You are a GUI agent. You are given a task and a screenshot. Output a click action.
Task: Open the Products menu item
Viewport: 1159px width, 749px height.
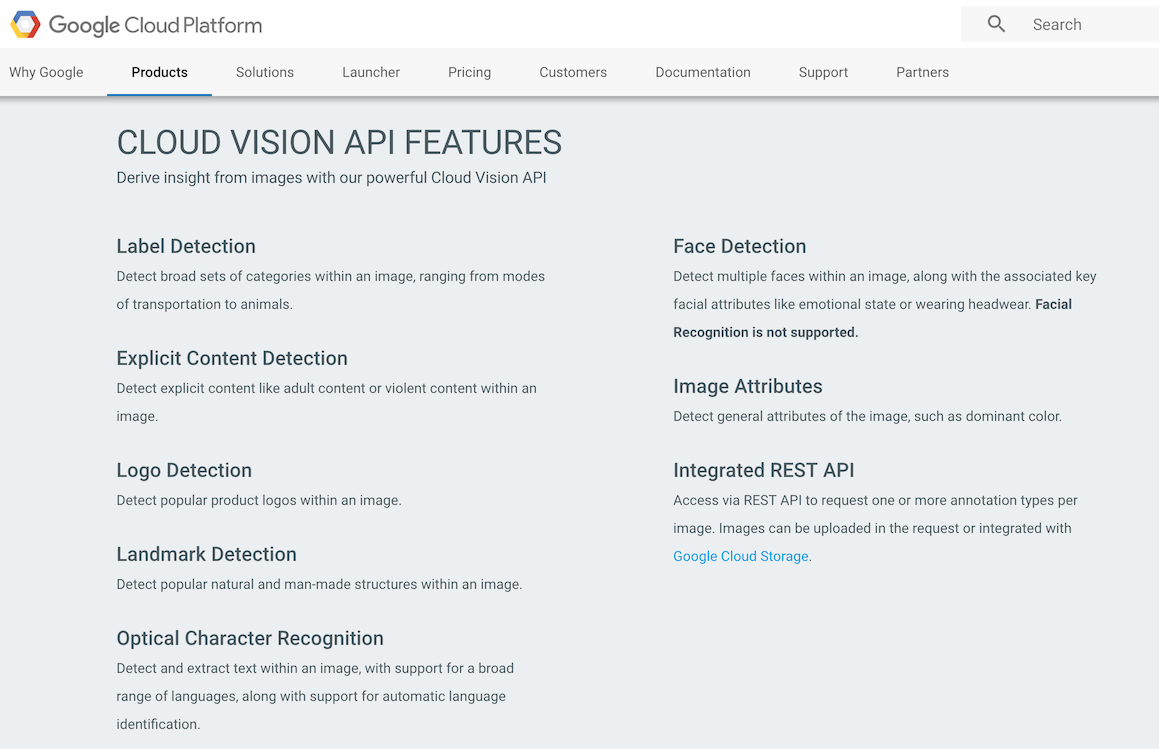159,72
